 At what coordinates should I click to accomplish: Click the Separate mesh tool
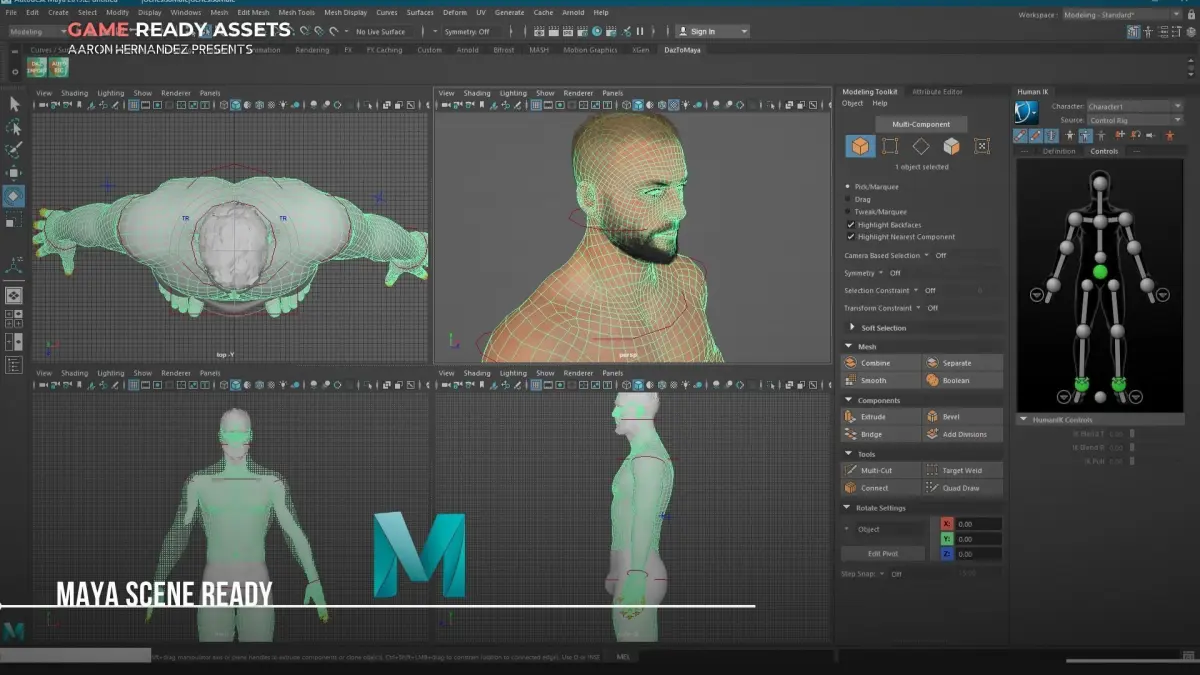click(962, 363)
